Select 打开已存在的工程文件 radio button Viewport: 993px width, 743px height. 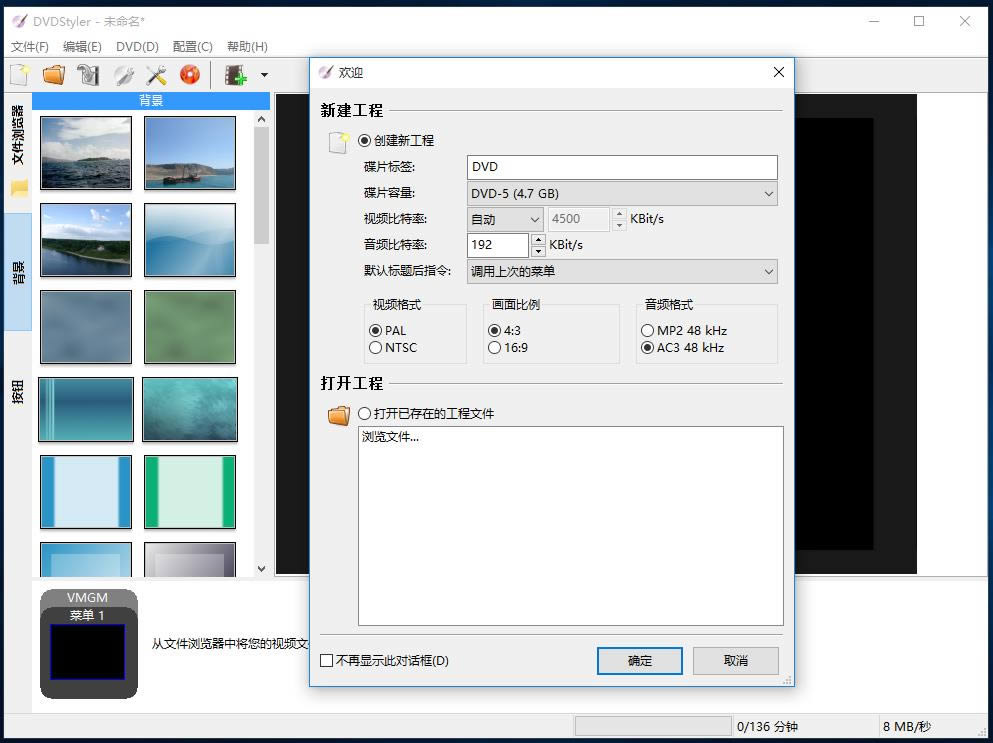tap(364, 414)
